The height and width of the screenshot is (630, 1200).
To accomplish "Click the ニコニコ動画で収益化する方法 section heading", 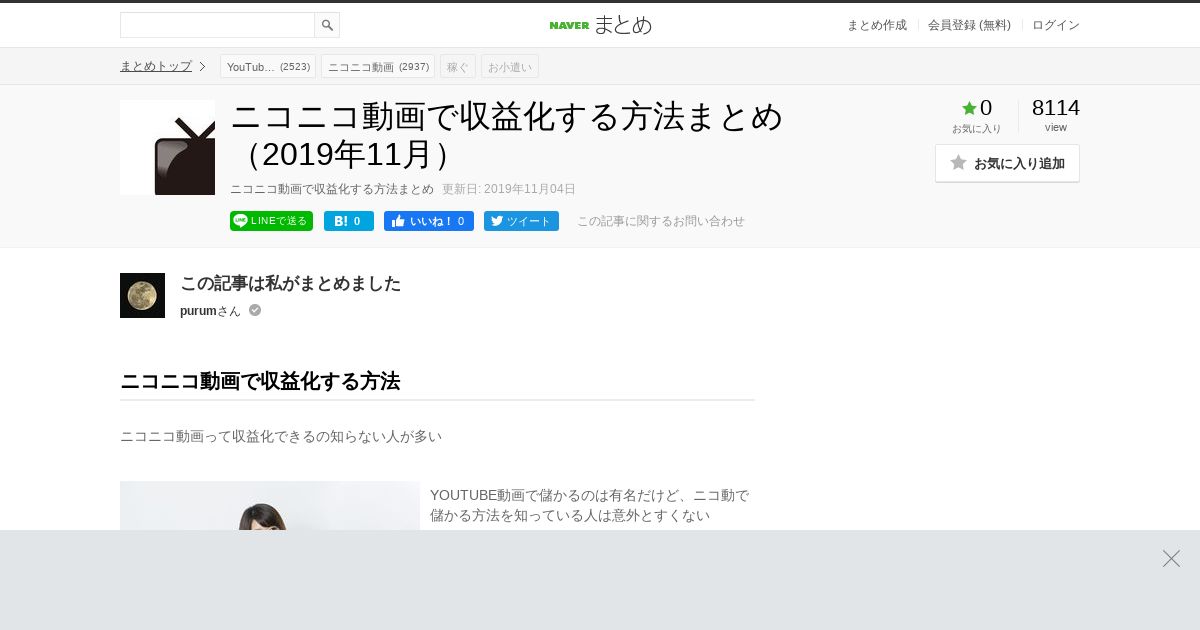I will [260, 381].
